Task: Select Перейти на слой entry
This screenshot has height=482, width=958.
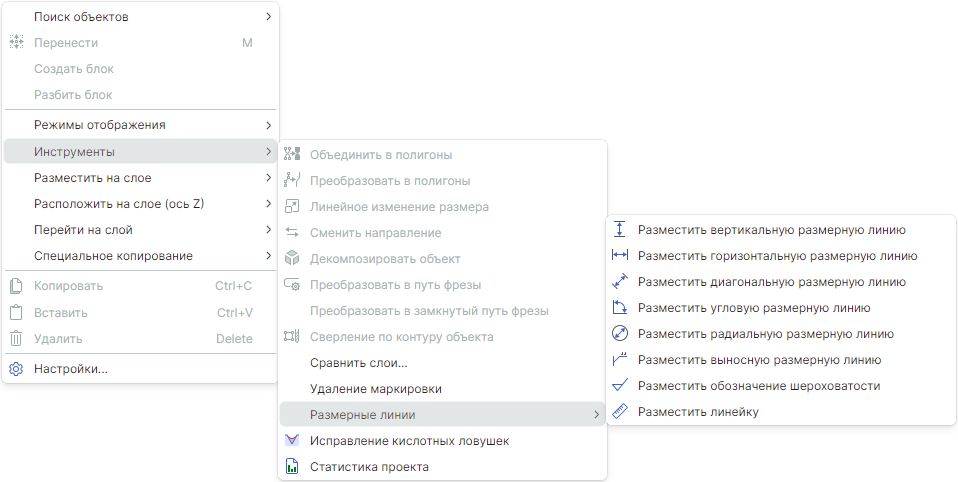Action: (x=141, y=230)
